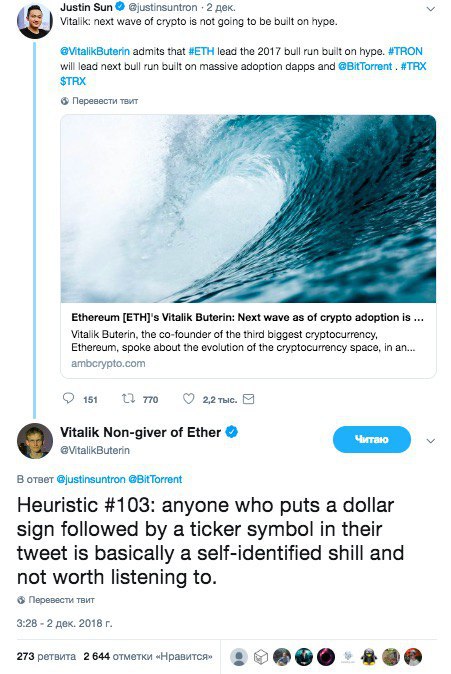This screenshot has height=674, width=451.
Task: Click Vitalik Buterin's profile avatar
Action: click(x=34, y=441)
